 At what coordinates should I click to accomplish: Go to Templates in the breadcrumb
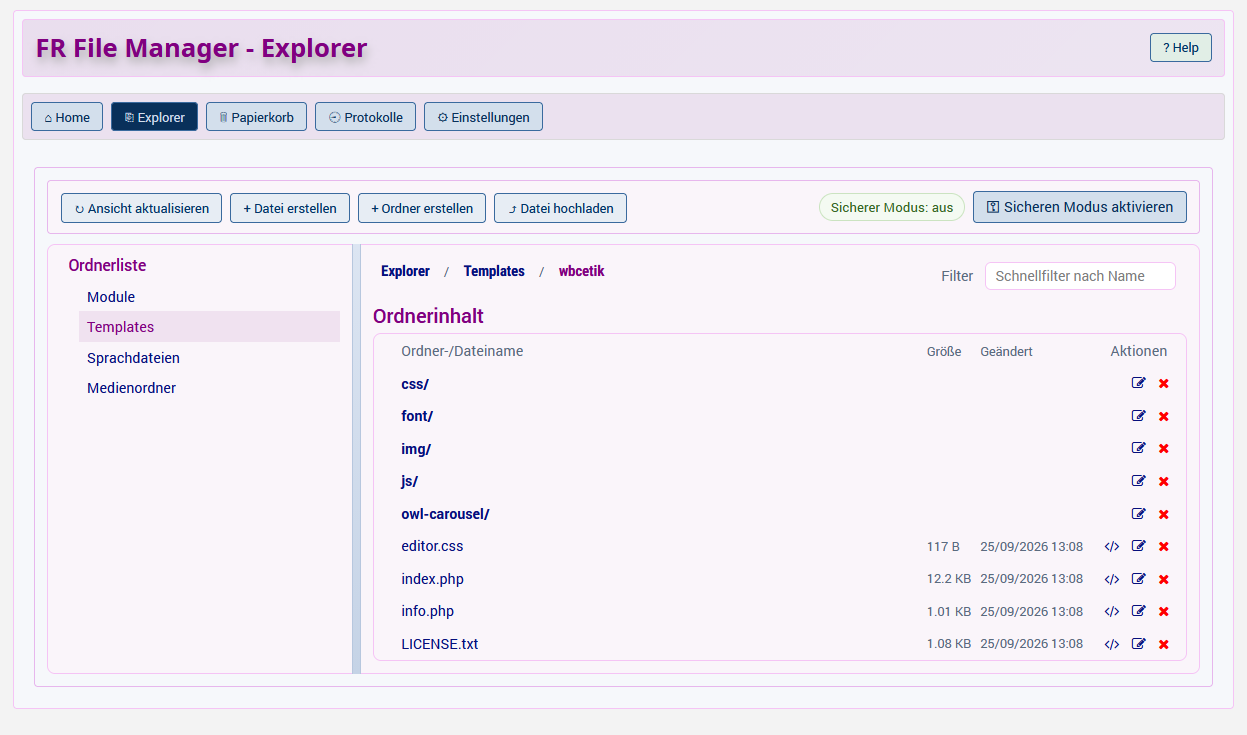tap(494, 271)
